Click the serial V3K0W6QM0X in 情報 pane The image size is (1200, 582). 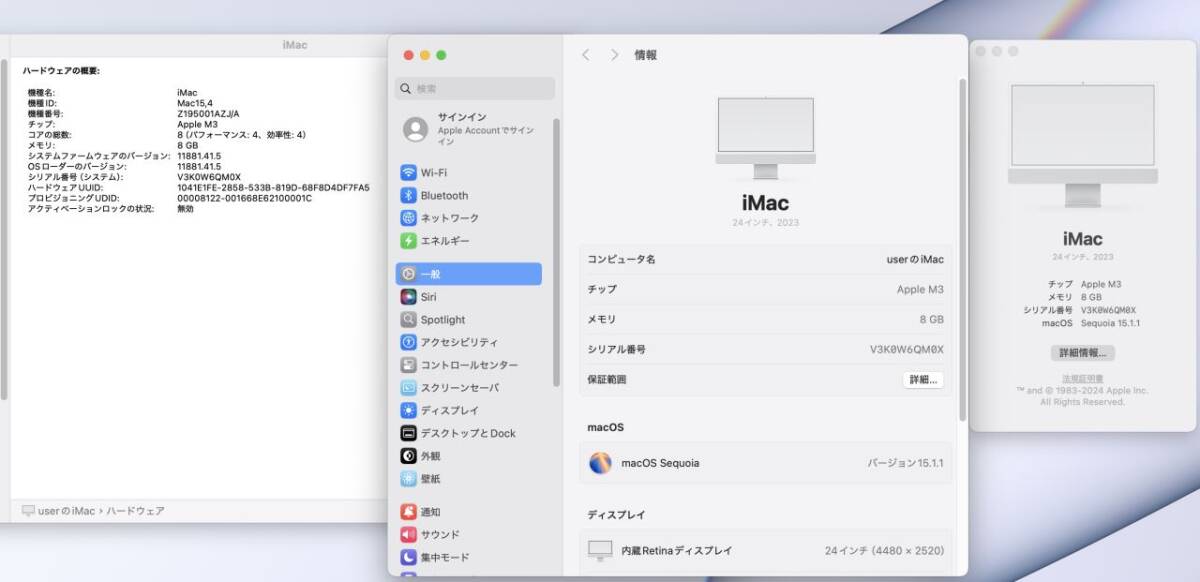(906, 350)
